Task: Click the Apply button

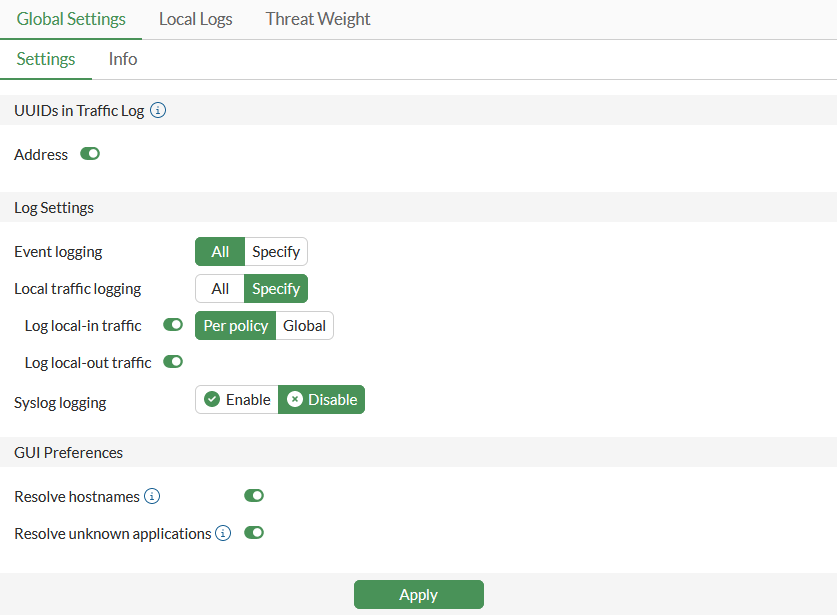Action: point(418,595)
